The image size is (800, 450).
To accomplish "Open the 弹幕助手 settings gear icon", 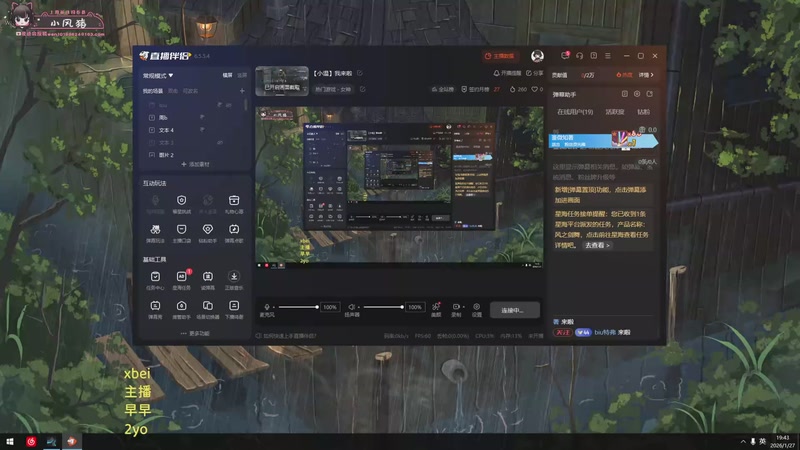I will pyautogui.click(x=637, y=94).
